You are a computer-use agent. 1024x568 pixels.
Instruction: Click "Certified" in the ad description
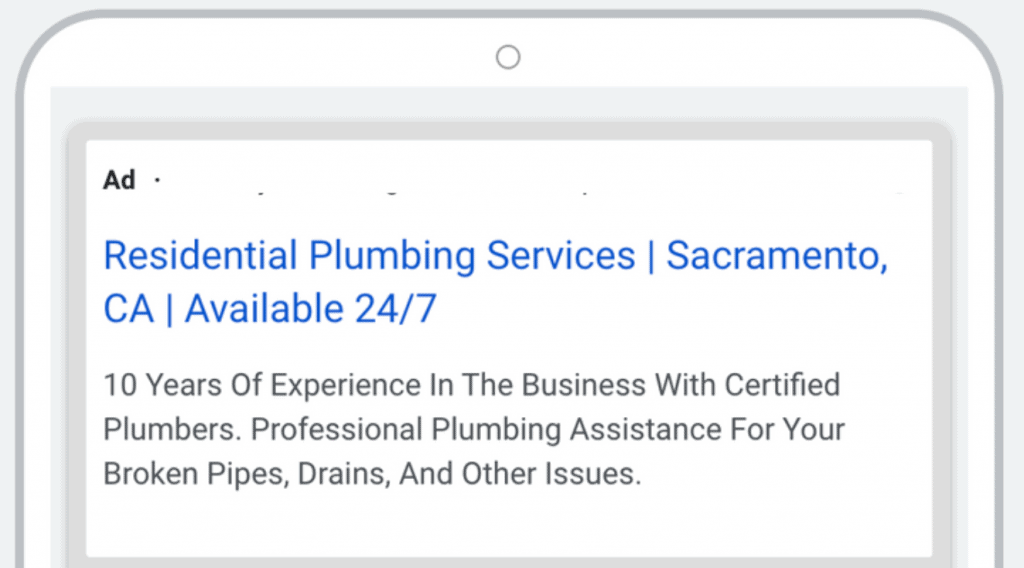pos(781,385)
